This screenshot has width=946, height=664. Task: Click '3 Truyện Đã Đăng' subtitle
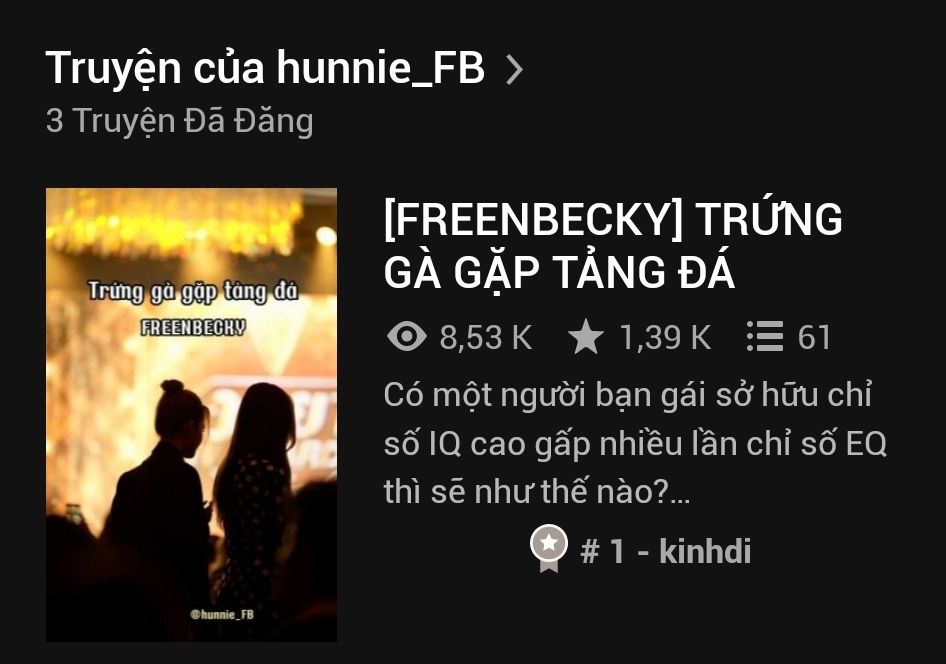point(180,122)
